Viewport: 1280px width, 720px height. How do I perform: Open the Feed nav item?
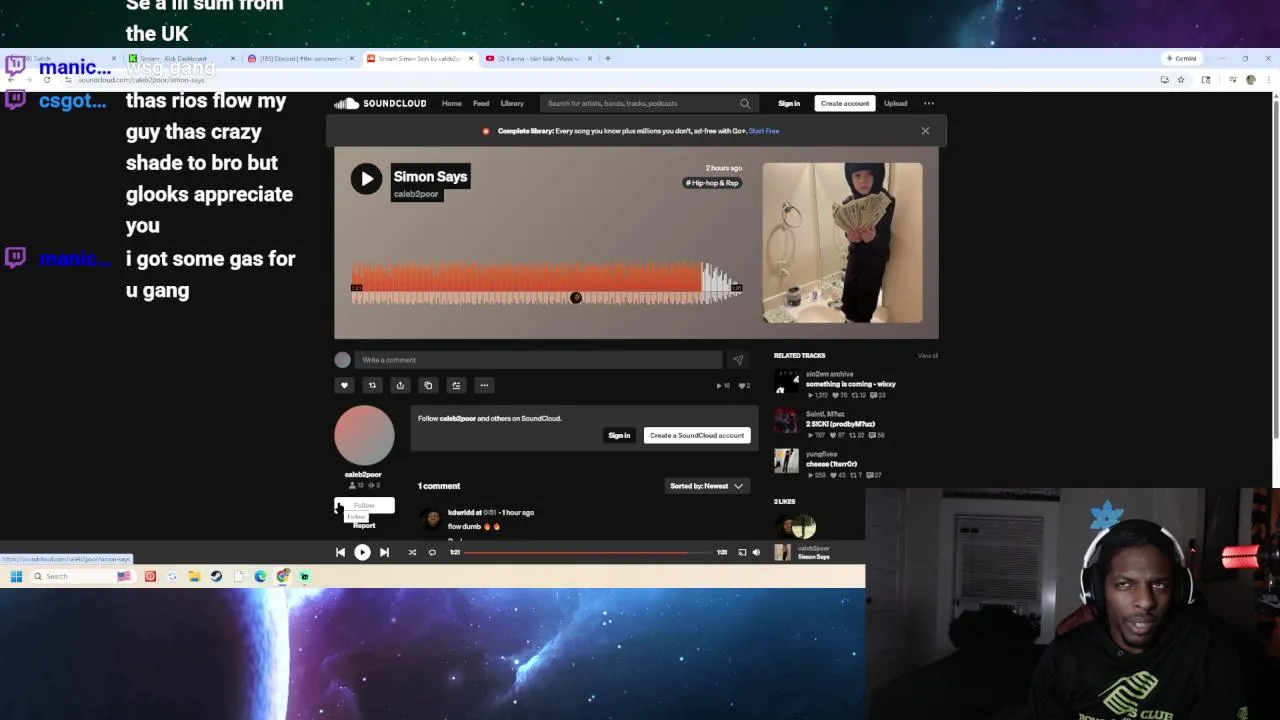pos(481,103)
